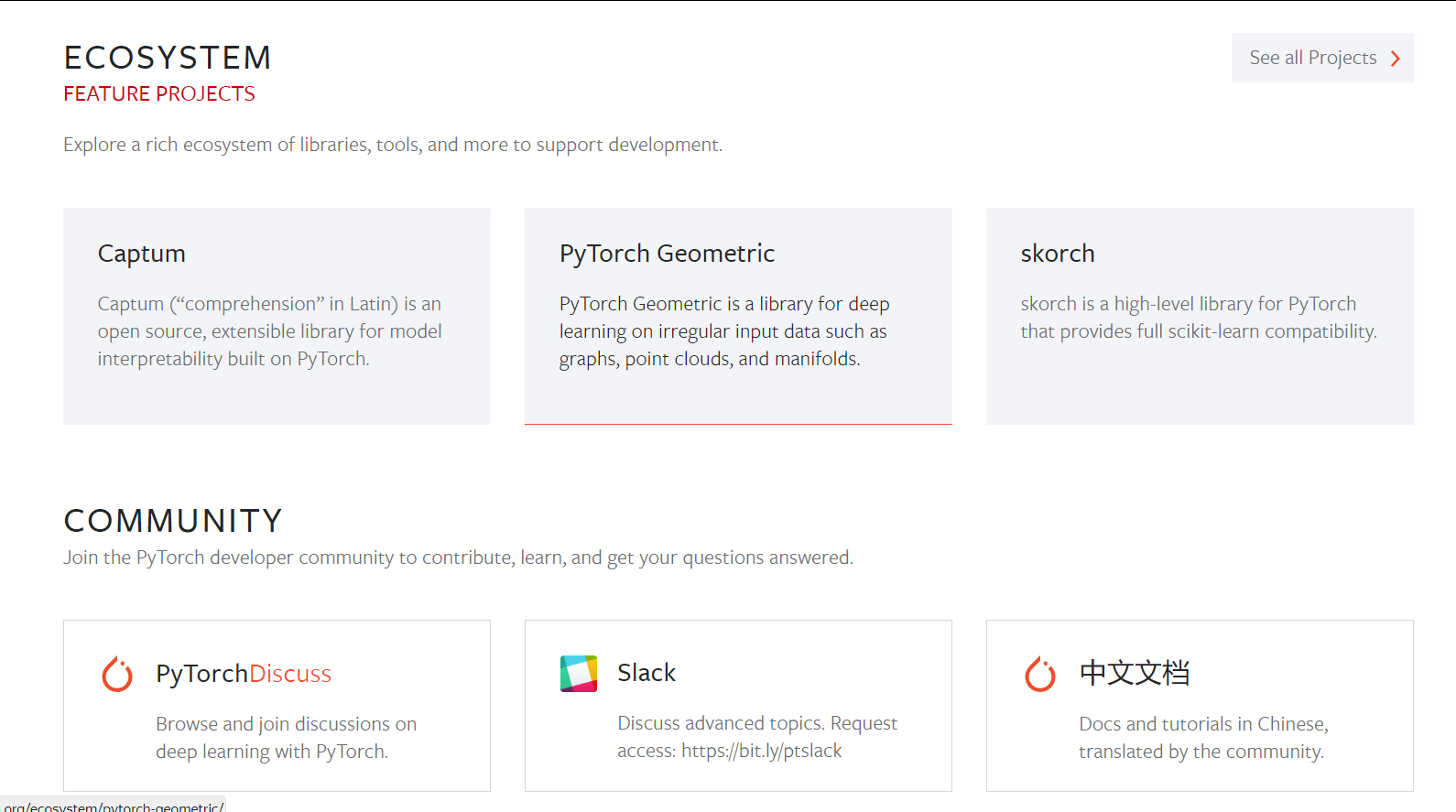Select the PyTorch Geometric description text

tap(724, 331)
